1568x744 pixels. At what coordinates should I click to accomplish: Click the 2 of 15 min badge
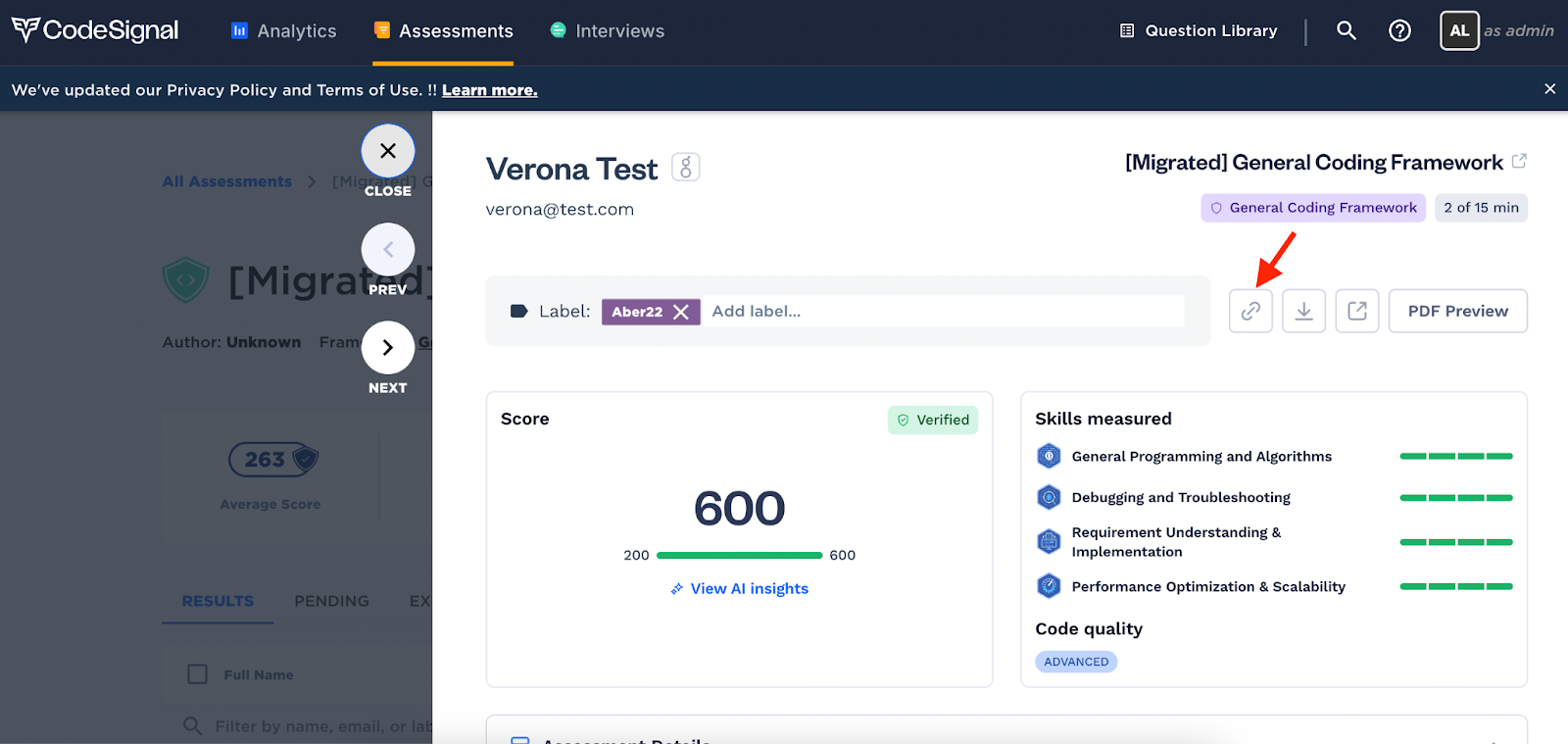1481,208
